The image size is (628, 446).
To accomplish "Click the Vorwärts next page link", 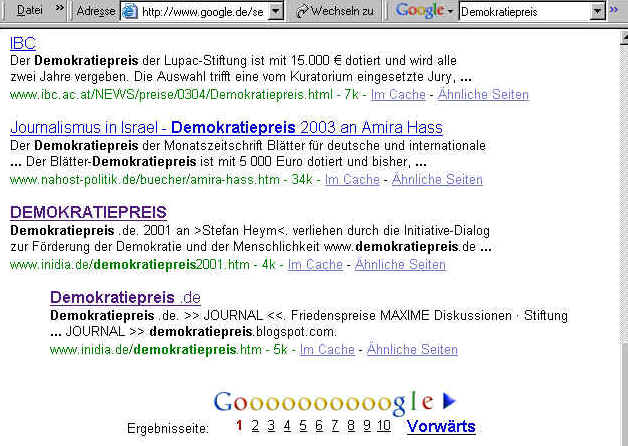I will [441, 427].
